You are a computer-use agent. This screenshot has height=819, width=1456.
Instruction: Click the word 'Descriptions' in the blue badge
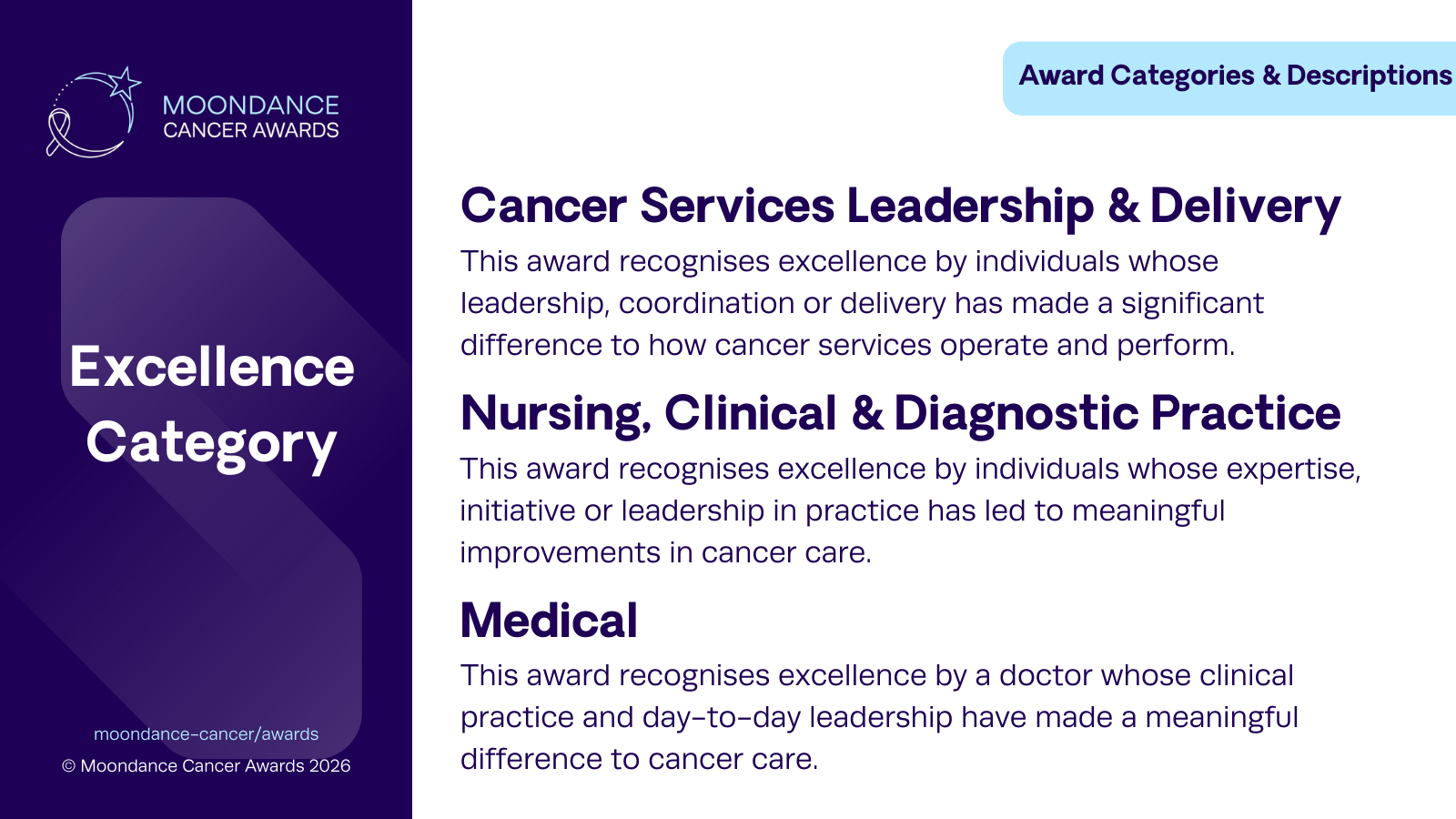[1369, 76]
